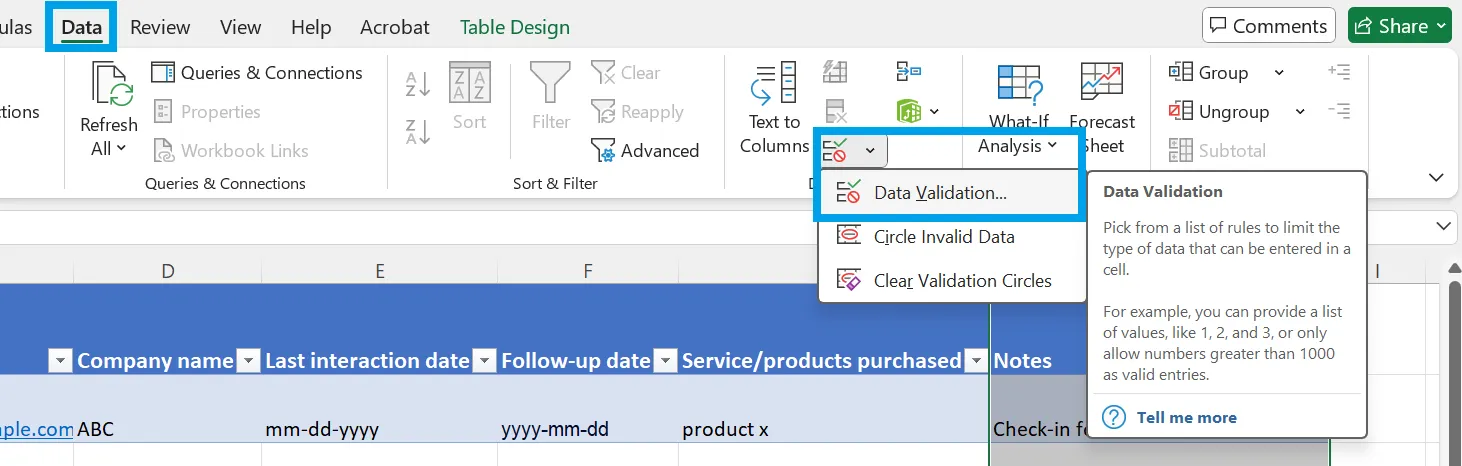Expand the Data Validation dropdown arrow
The image size is (1462, 466).
point(870,151)
